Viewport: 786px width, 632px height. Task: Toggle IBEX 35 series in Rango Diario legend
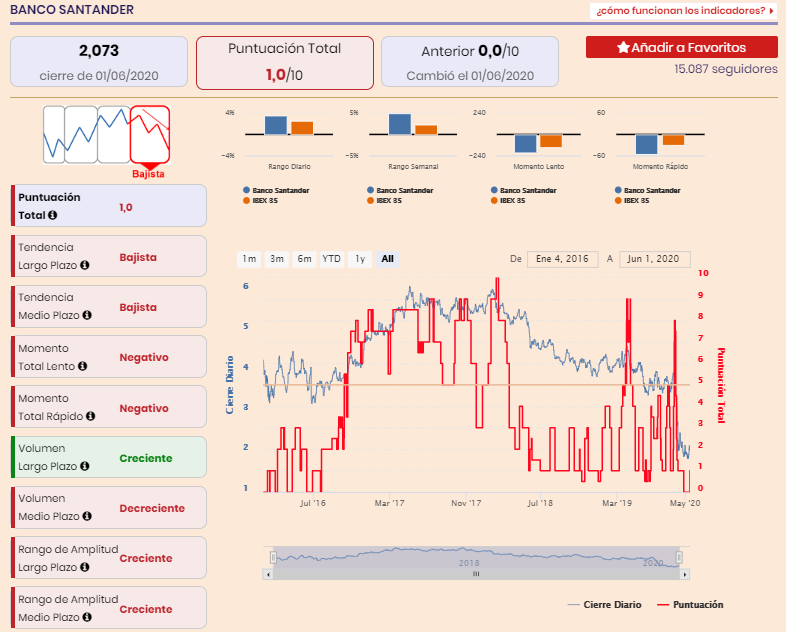260,200
